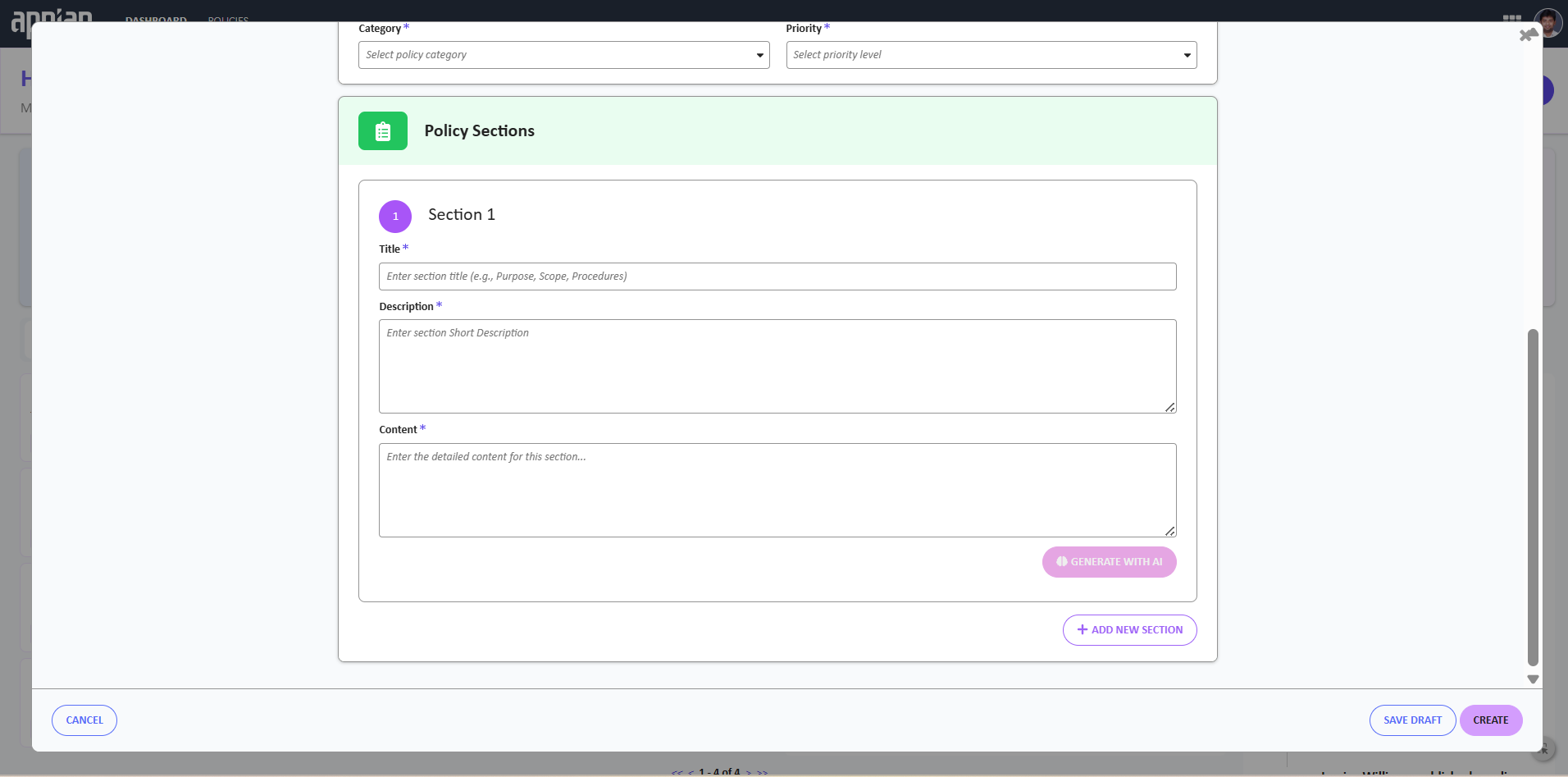The width and height of the screenshot is (1568, 777).
Task: Click the purple Section 1 number badge
Action: (394, 217)
